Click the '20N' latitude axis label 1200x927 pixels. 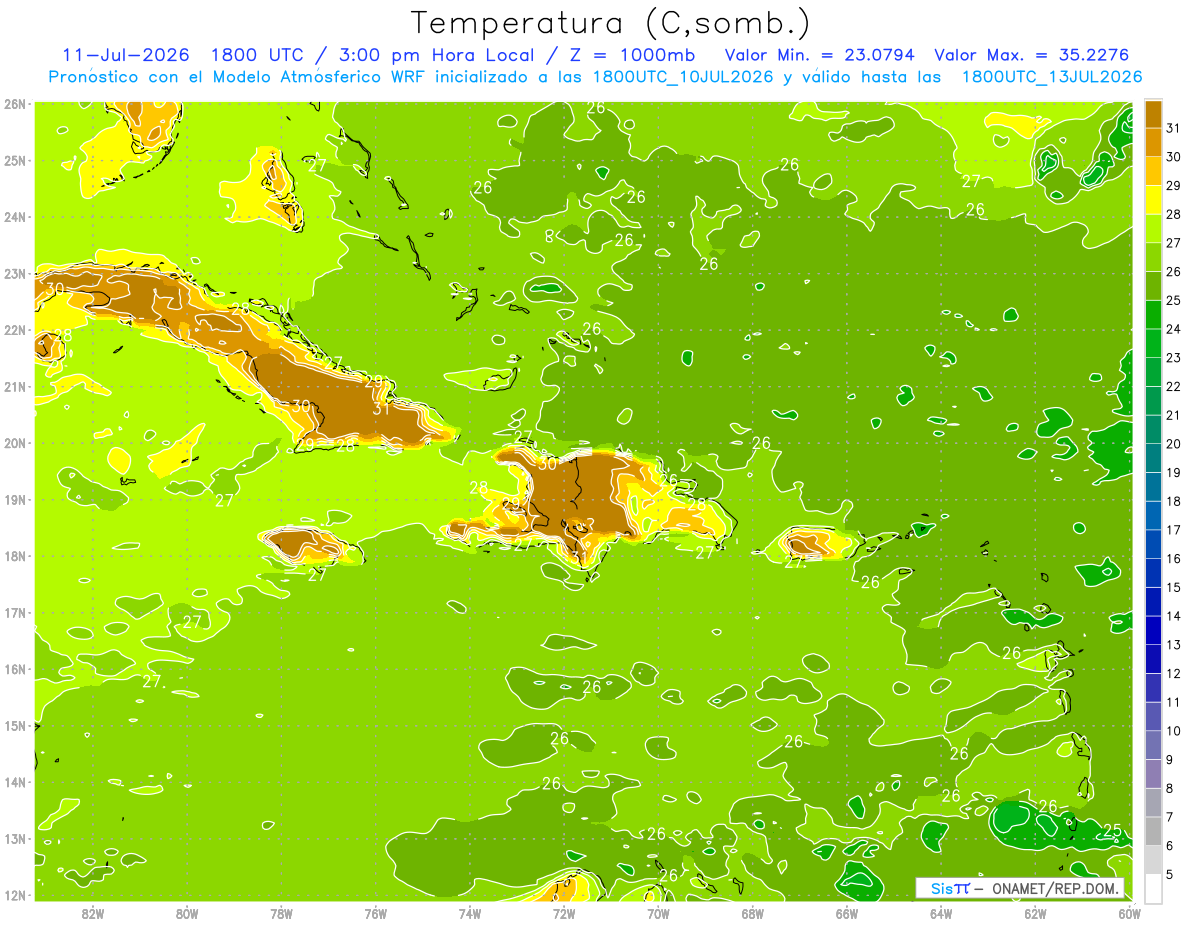pos(15,443)
